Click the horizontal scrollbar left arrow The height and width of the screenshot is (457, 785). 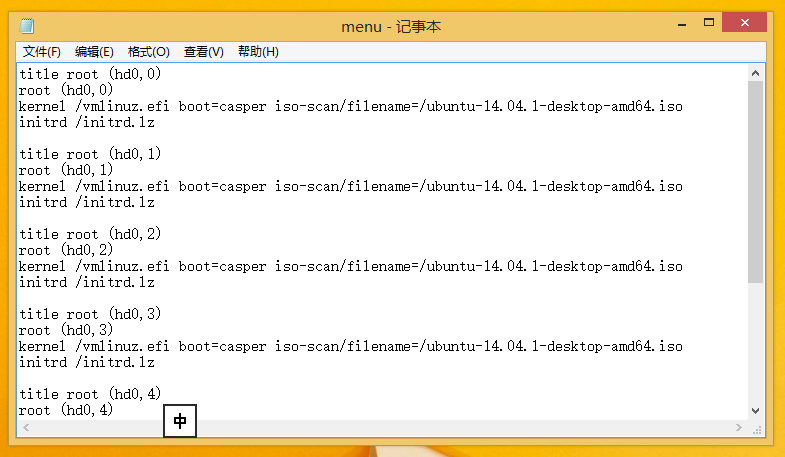(26, 427)
